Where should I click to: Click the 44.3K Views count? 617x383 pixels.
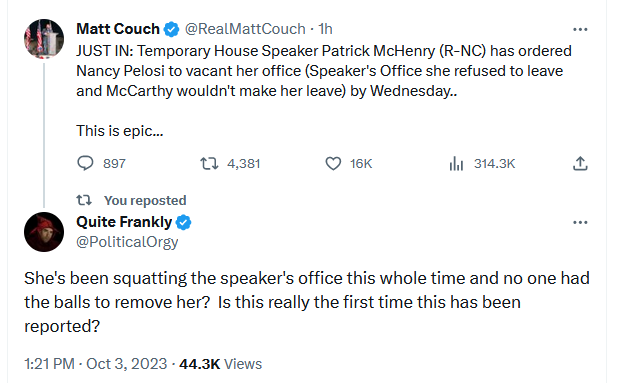coord(220,364)
